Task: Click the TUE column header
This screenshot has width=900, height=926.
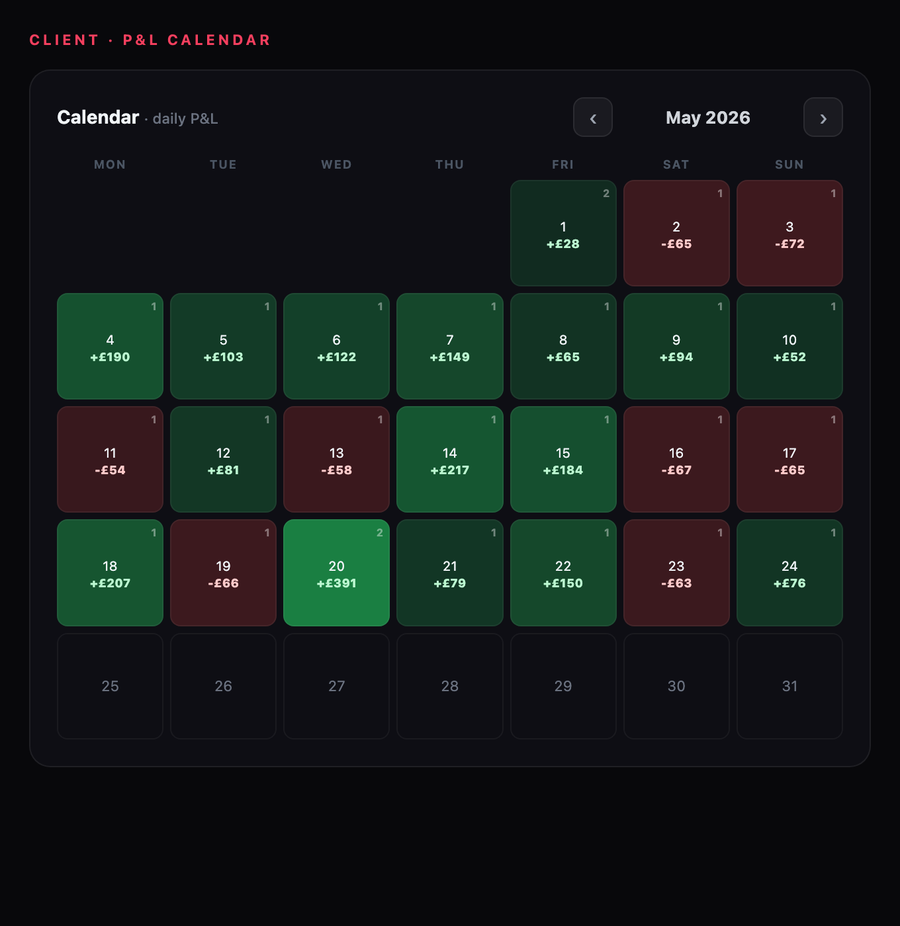Action: click(x=223, y=164)
